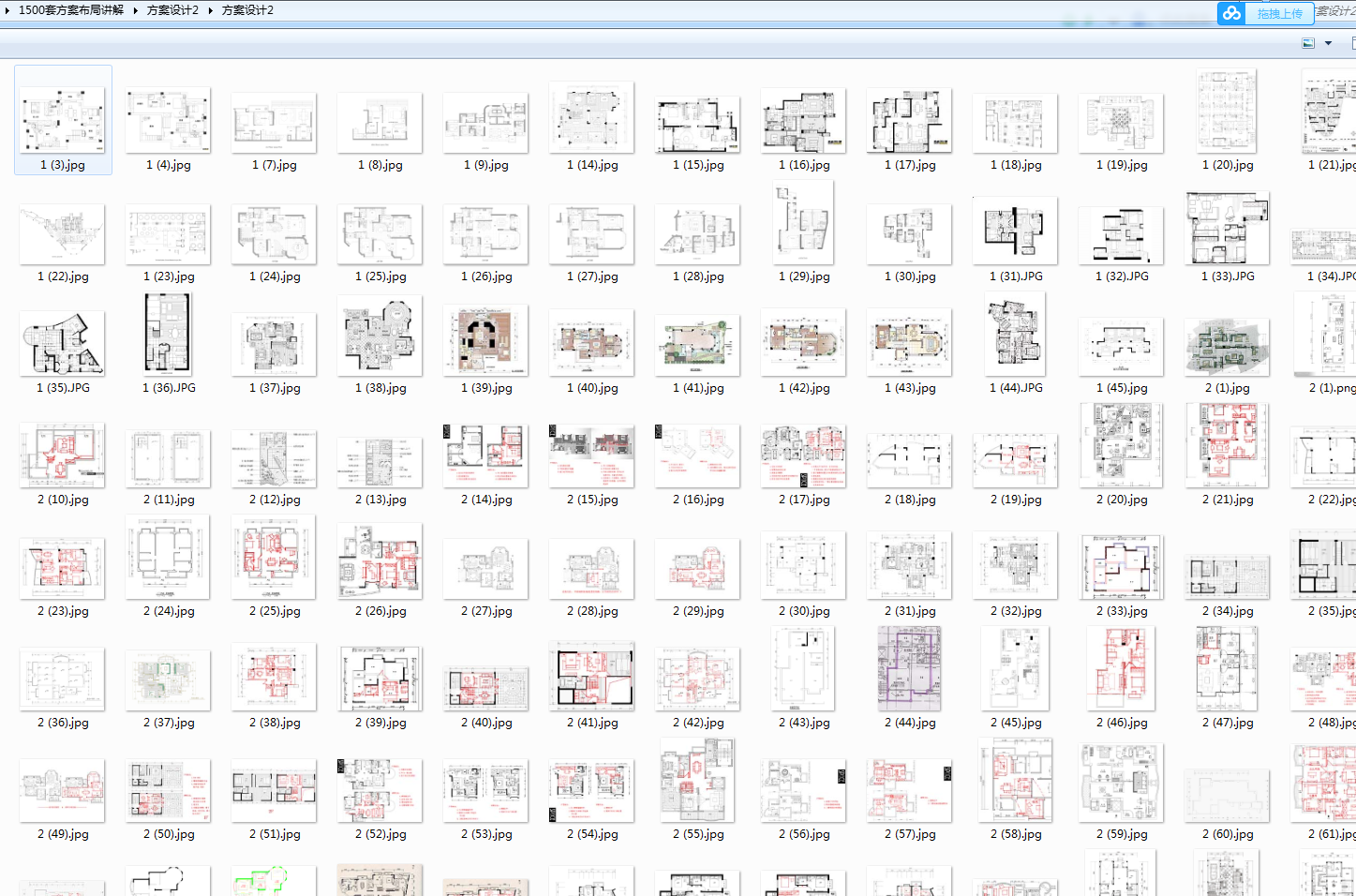
Task: Select the 1 (28).jpg thumbnail
Action: pos(698,234)
